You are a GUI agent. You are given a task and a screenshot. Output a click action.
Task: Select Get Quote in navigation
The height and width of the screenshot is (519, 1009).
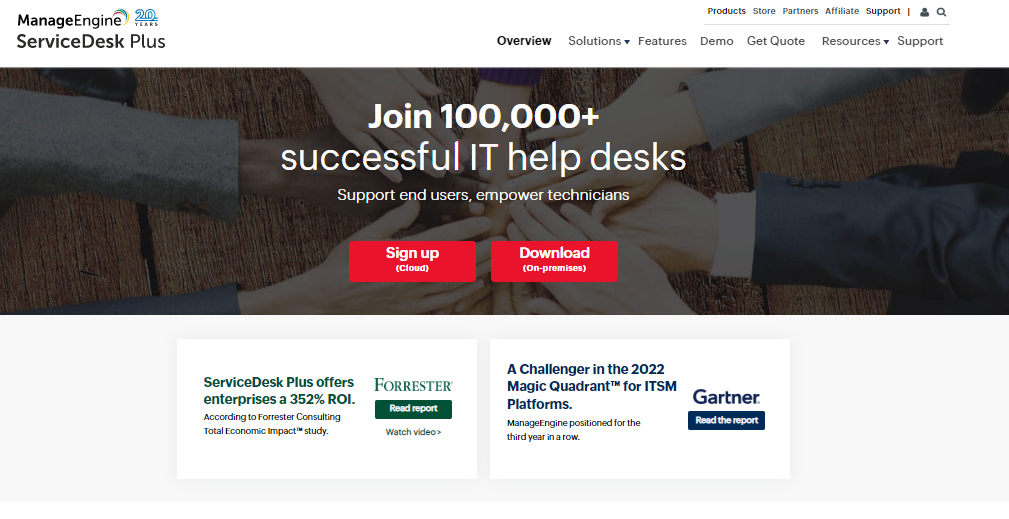[x=775, y=41]
